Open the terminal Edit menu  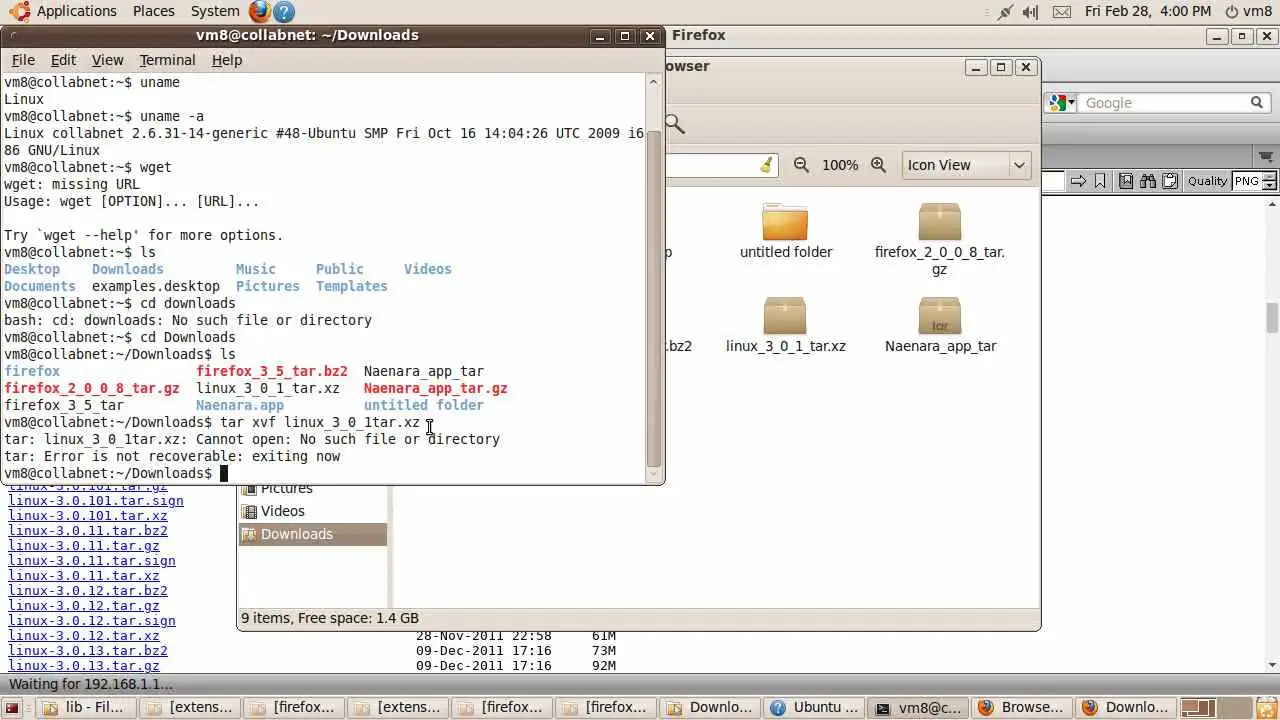(63, 60)
